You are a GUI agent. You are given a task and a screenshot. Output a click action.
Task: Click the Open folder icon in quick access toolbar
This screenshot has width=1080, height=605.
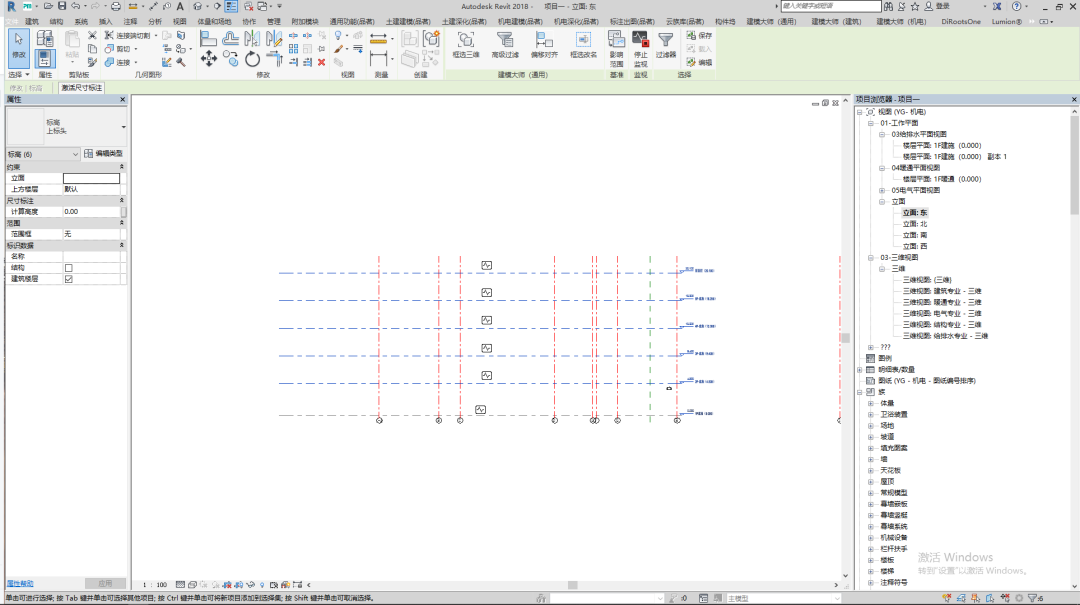click(48, 6)
